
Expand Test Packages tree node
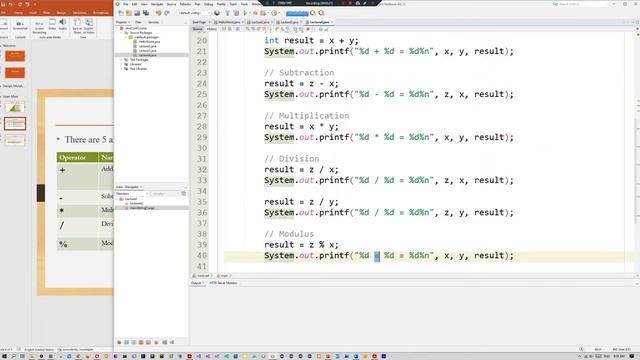(x=121, y=60)
